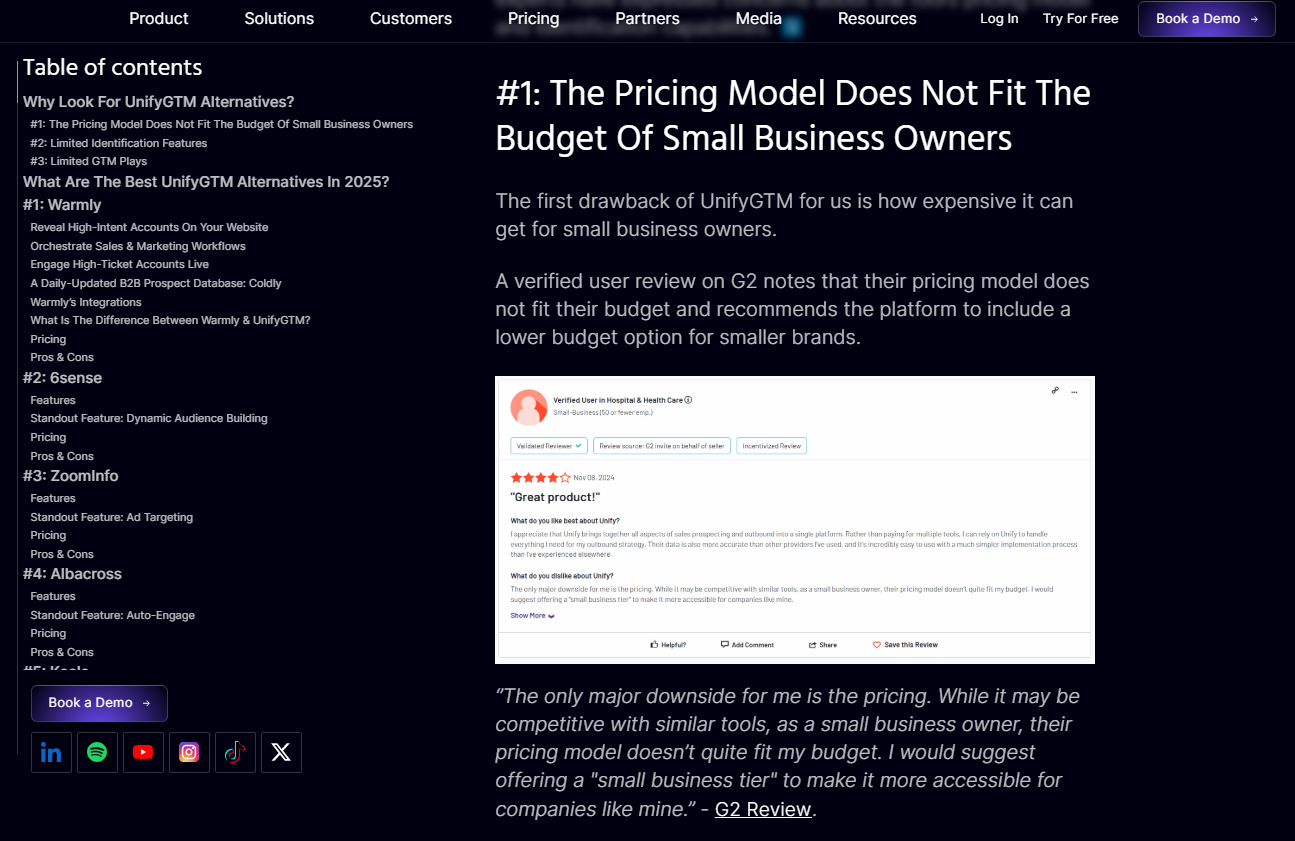
Task: Click the Table of contents heading
Action: 112,67
